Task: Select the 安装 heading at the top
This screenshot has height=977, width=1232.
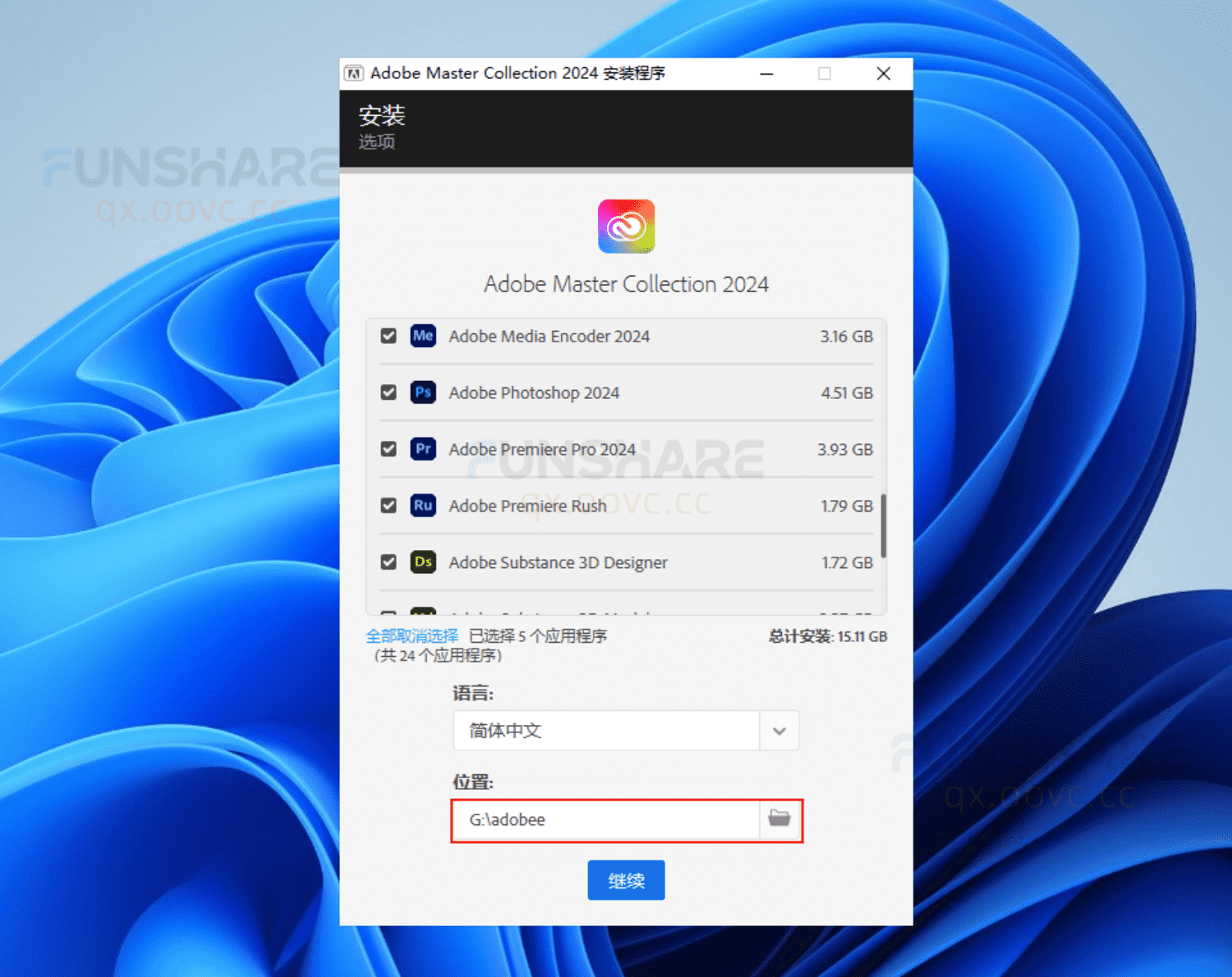Action: tap(381, 115)
